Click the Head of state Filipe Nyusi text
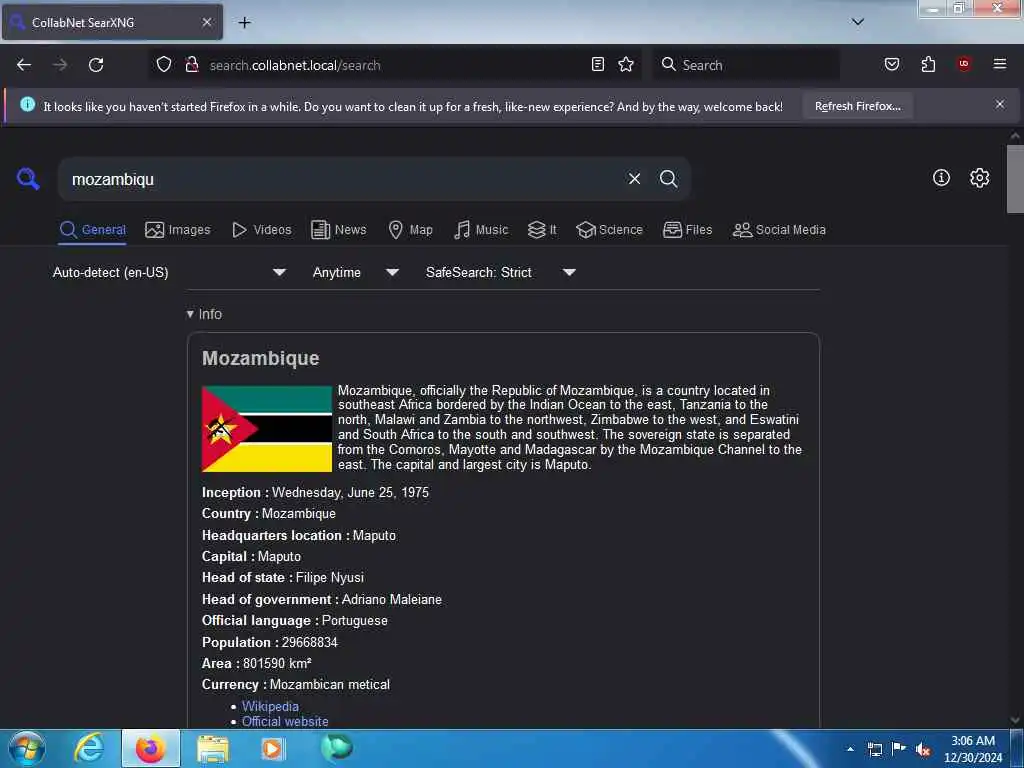This screenshot has height=768, width=1024. (x=282, y=577)
